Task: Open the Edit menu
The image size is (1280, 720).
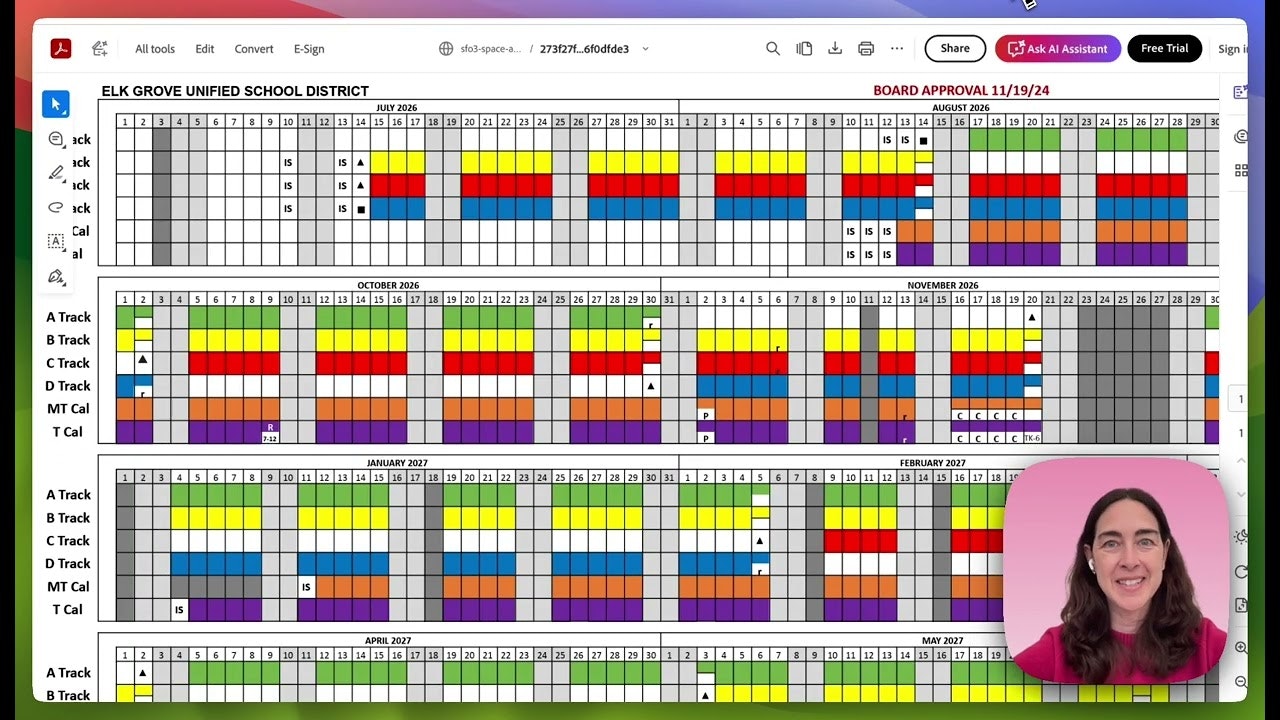Action: [204, 48]
